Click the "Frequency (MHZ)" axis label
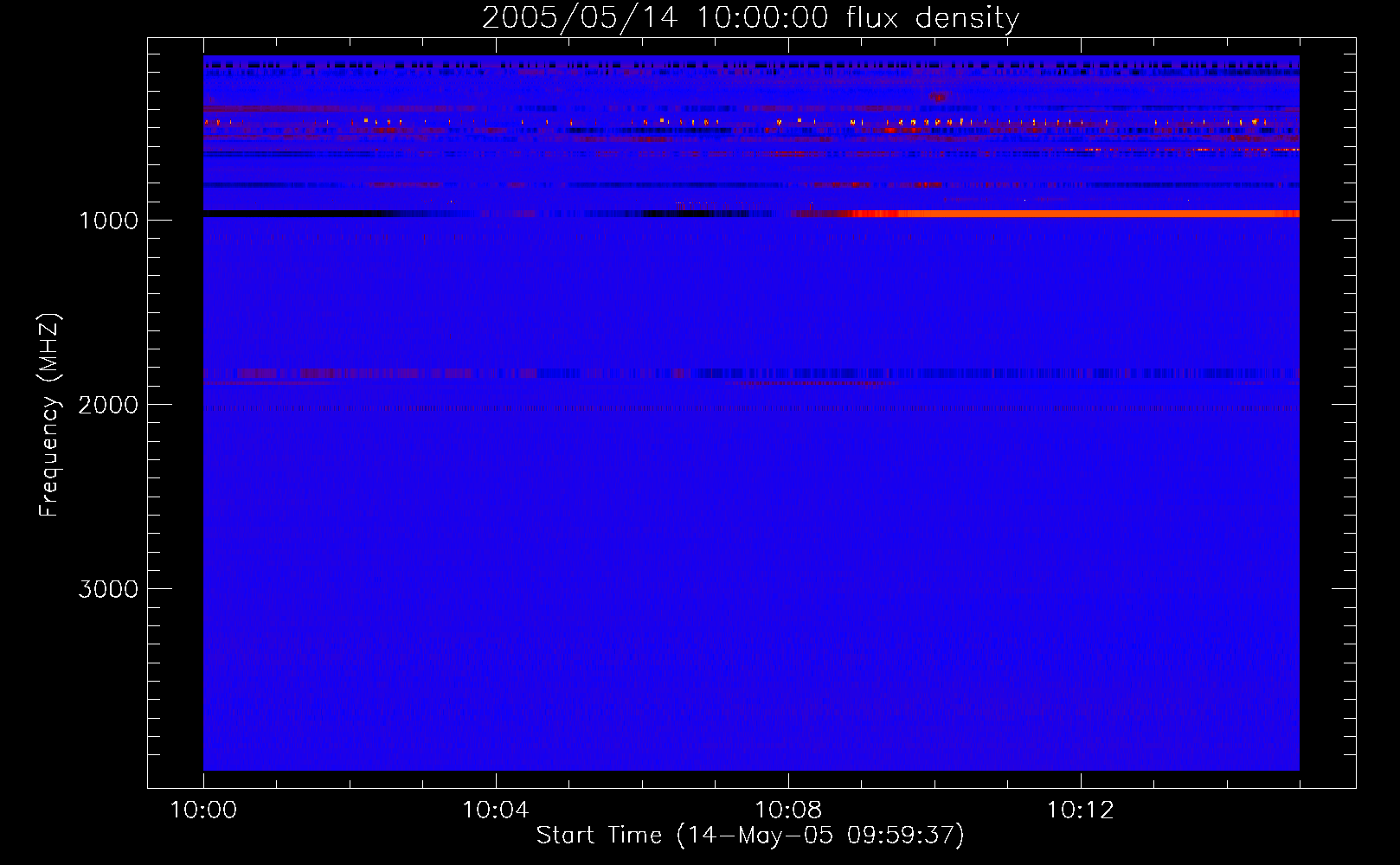The width and height of the screenshot is (1400, 865). (x=49, y=415)
